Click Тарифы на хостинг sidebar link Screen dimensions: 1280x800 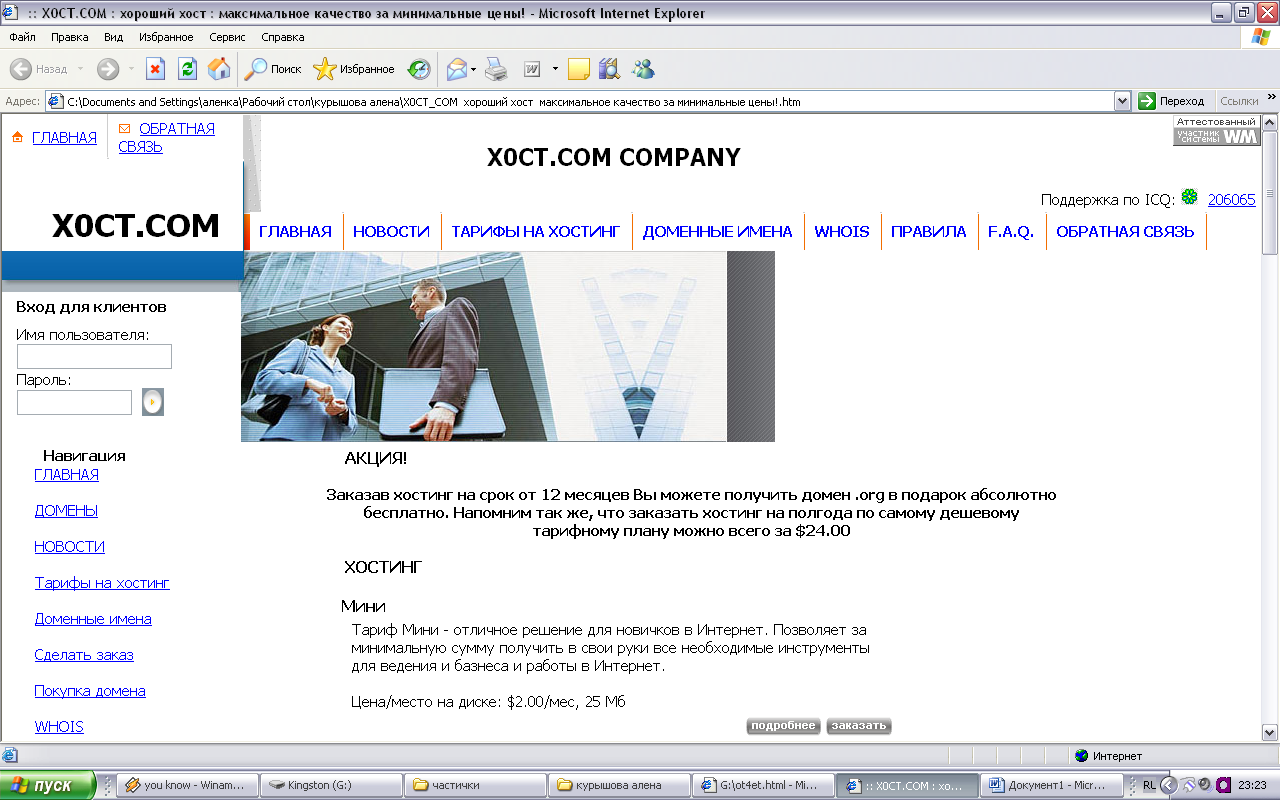coord(102,583)
